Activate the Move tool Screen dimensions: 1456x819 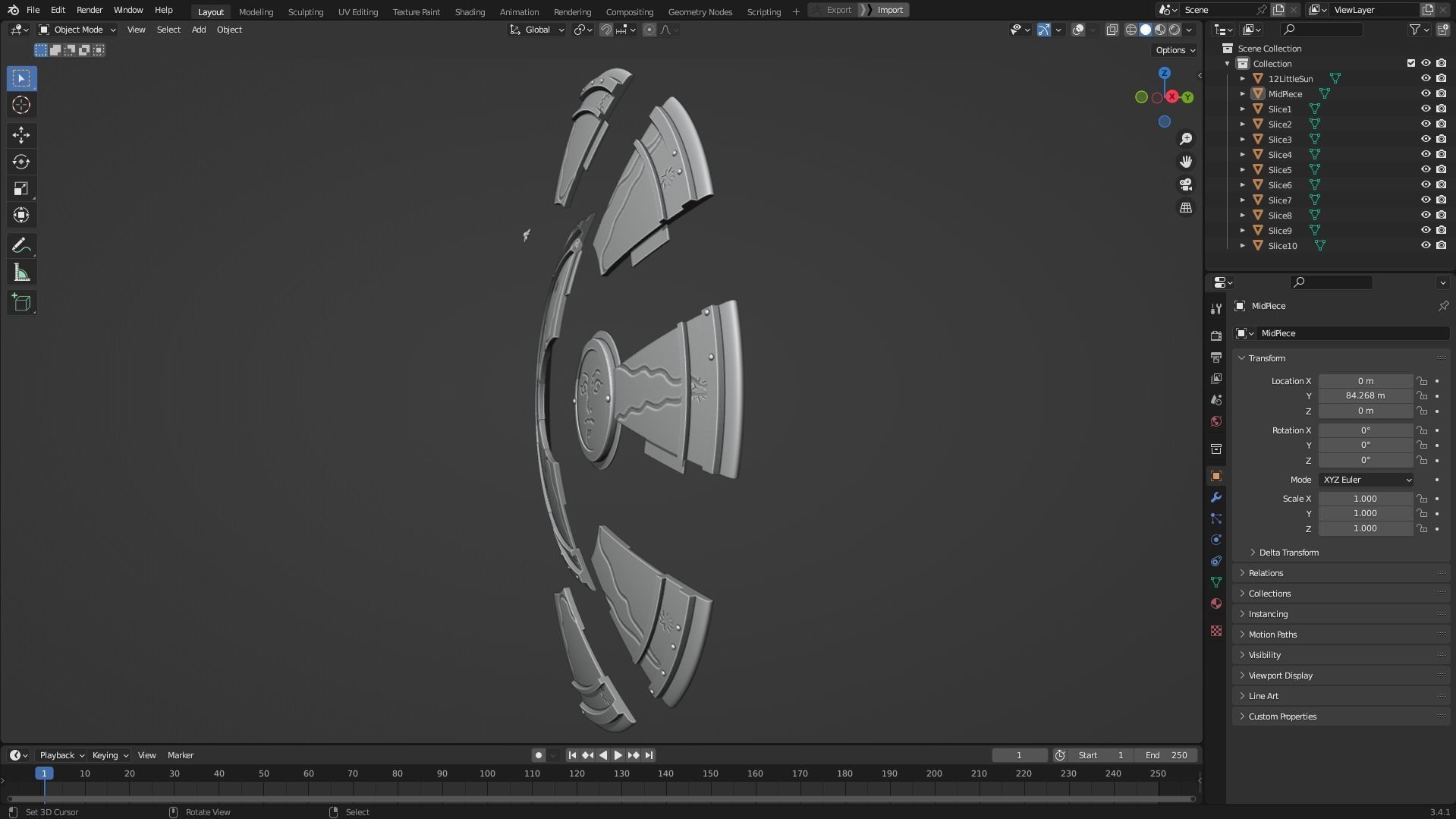coord(21,135)
